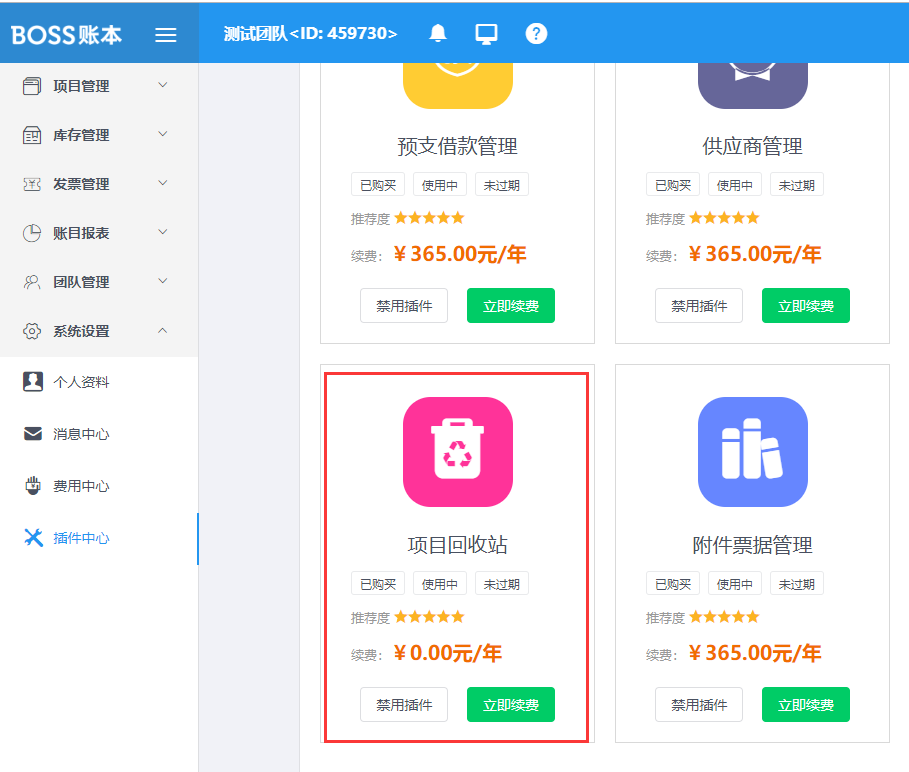Disable the 供应商管理 plugin with 禁用插件
909x772 pixels.
699,305
